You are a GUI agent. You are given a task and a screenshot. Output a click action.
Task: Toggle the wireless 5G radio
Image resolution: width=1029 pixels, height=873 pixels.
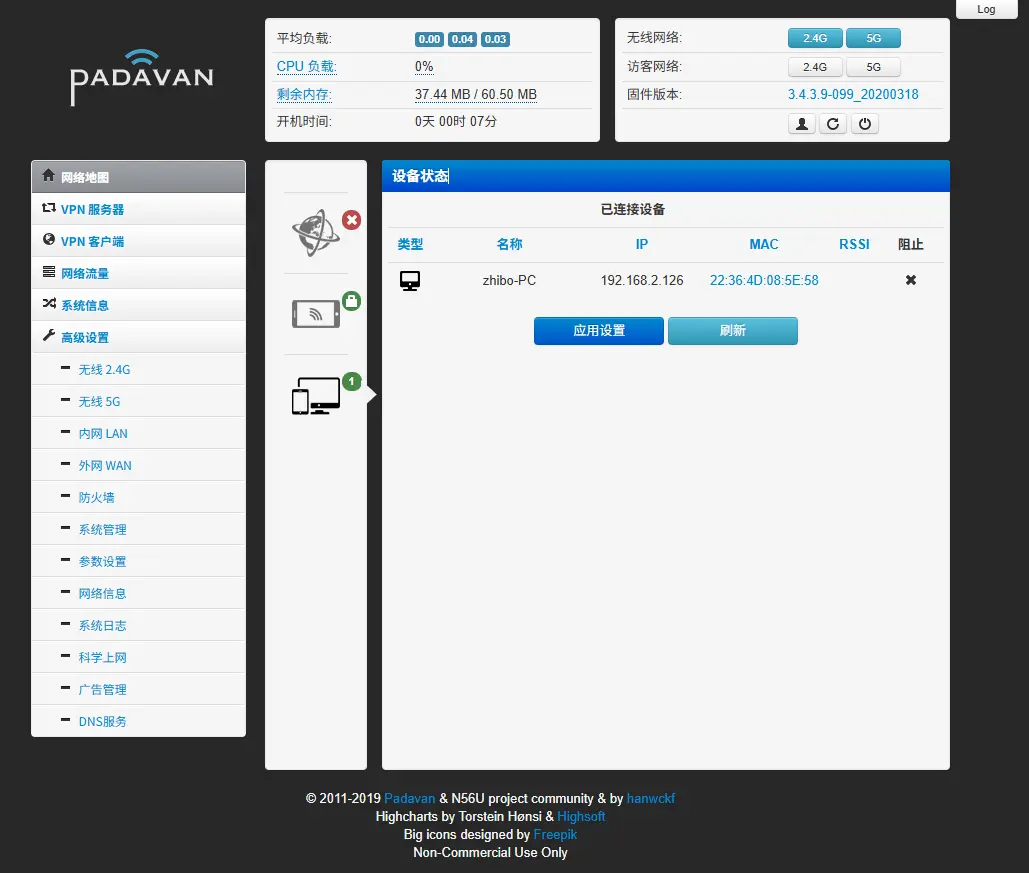pyautogui.click(x=873, y=38)
